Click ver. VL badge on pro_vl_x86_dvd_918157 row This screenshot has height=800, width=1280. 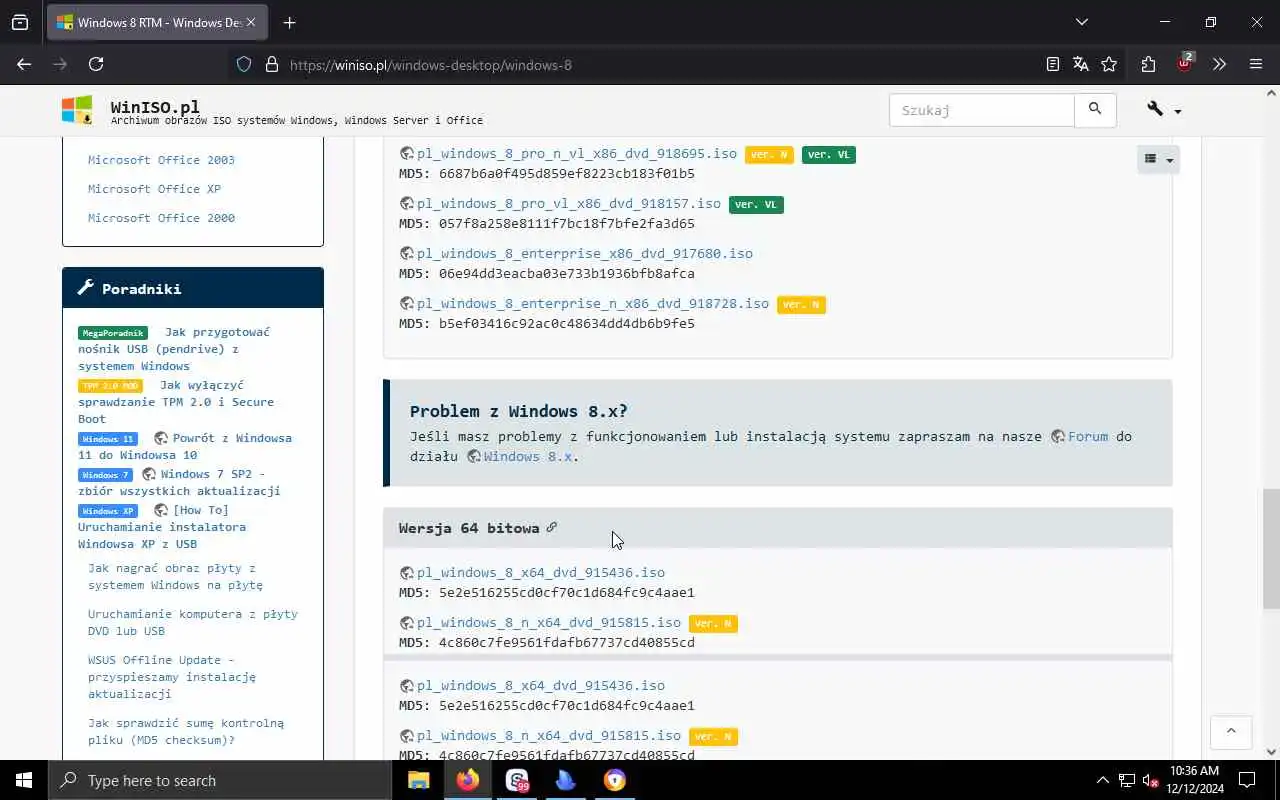(x=756, y=205)
